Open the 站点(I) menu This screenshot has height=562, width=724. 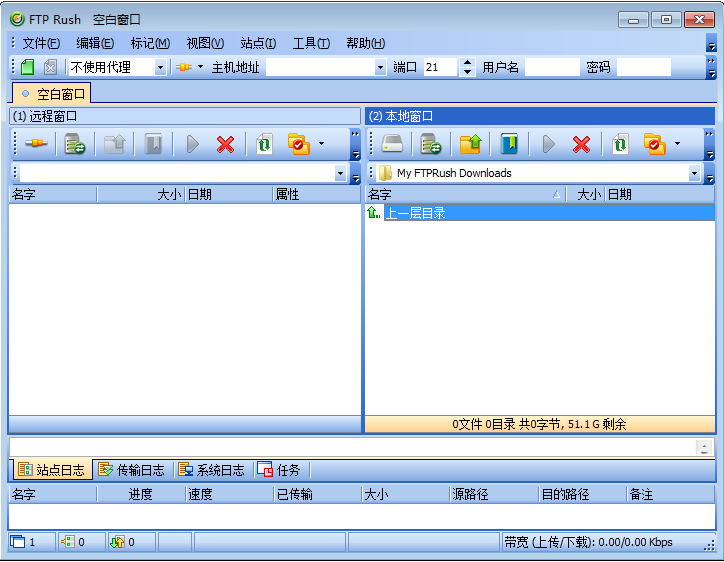click(x=258, y=43)
